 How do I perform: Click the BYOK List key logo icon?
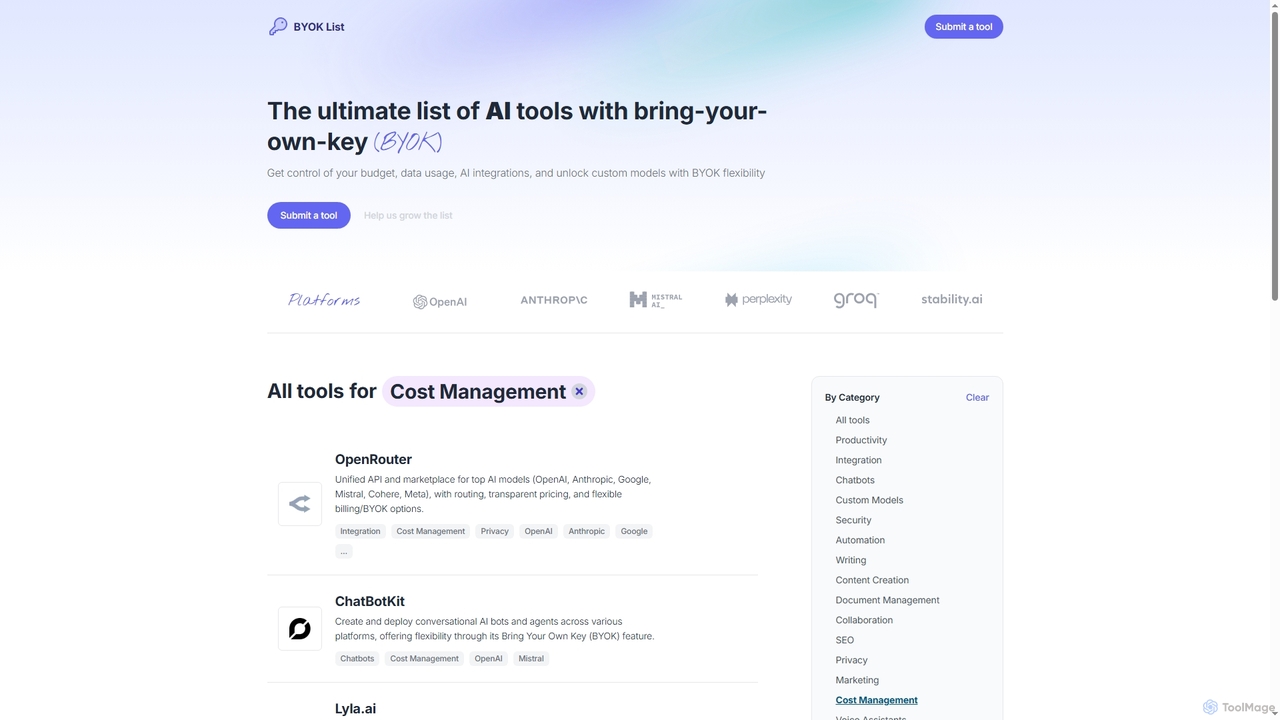click(278, 27)
